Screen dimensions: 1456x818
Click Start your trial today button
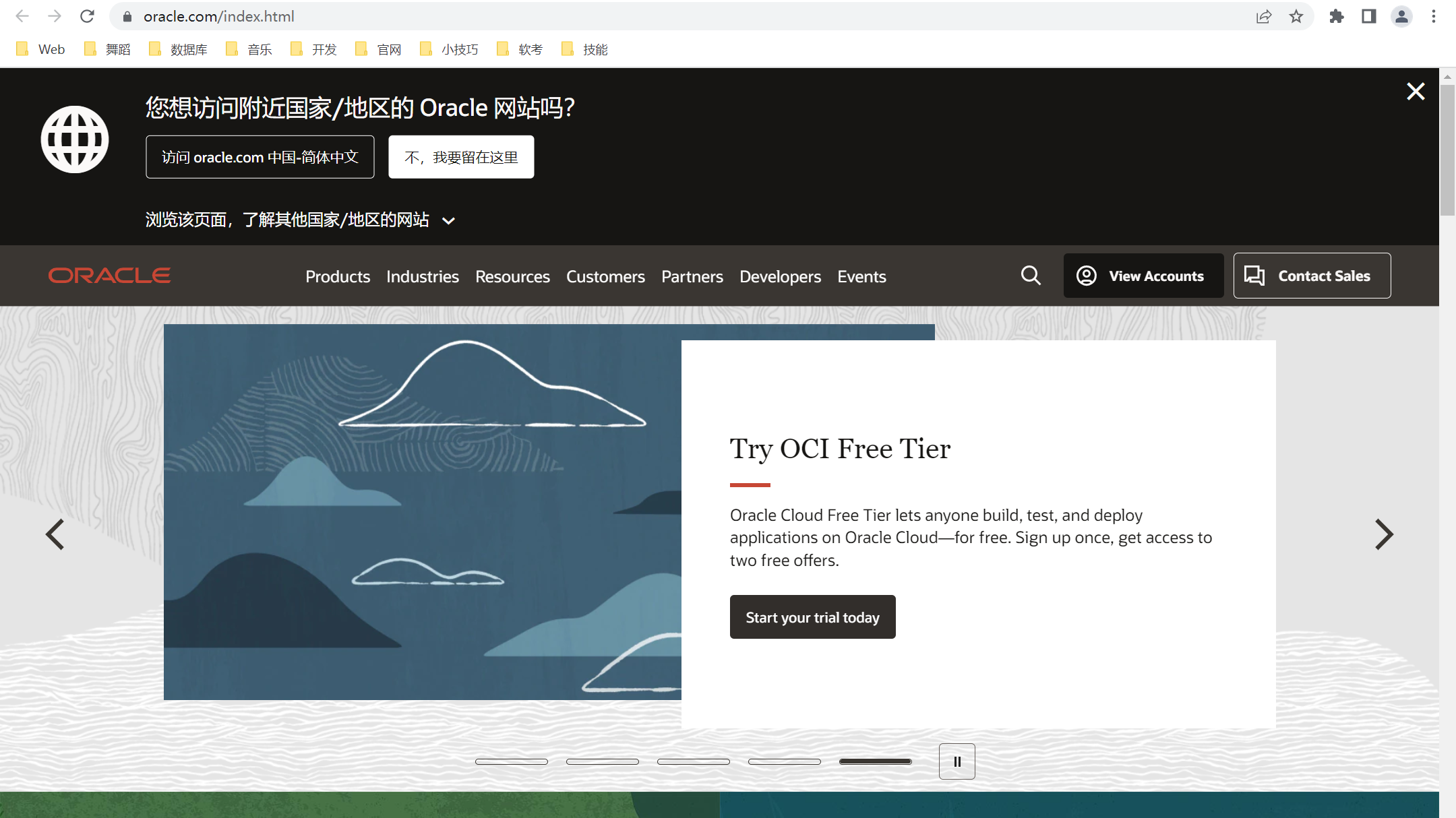[x=812, y=617]
